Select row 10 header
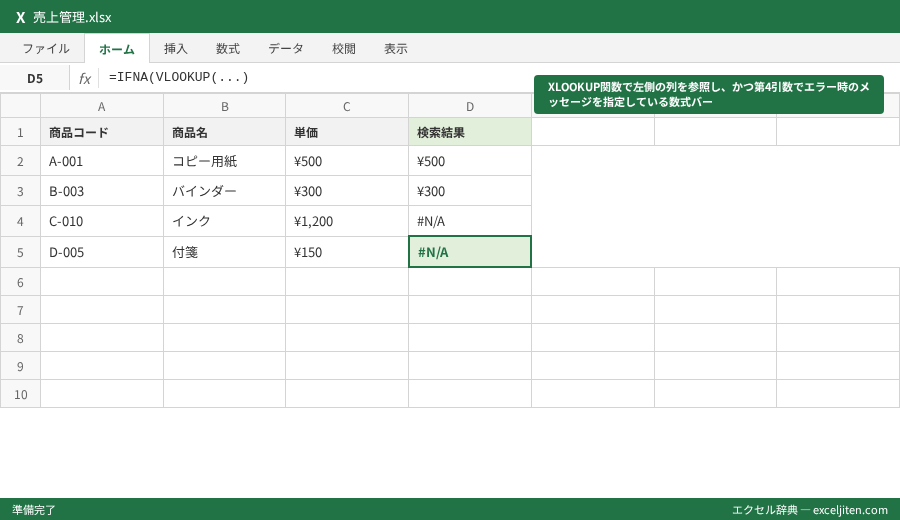900x520 pixels. pyautogui.click(x=20, y=394)
